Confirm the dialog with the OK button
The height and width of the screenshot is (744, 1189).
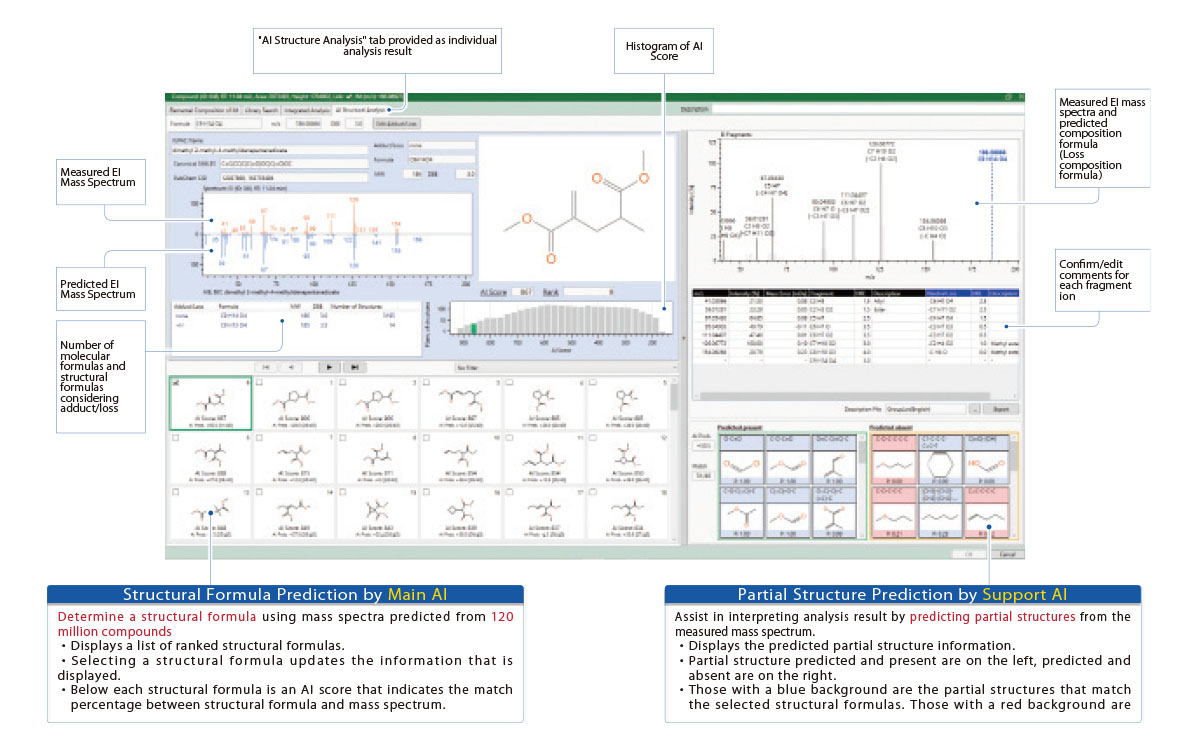point(969,554)
